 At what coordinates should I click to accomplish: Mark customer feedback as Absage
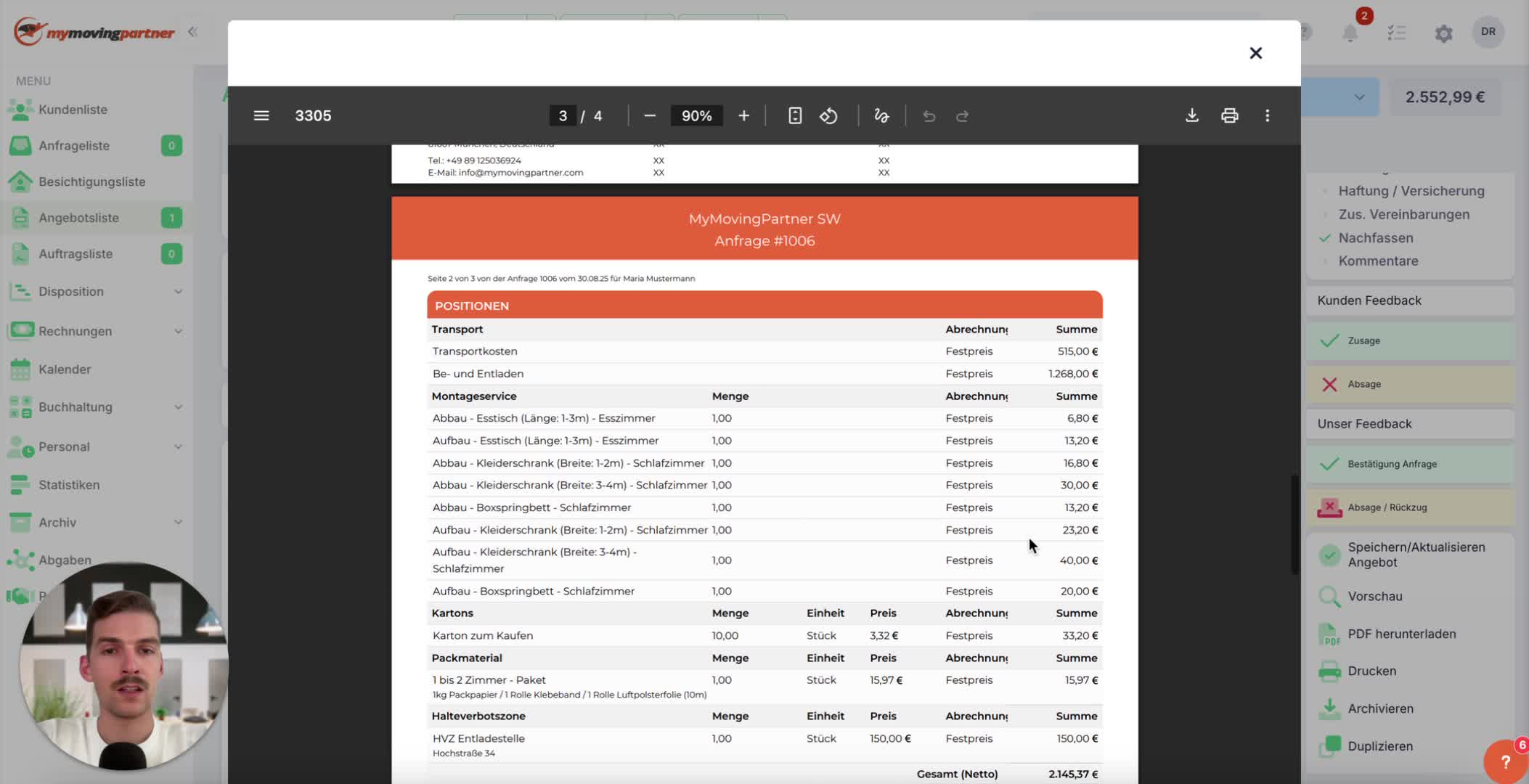pyautogui.click(x=1410, y=384)
